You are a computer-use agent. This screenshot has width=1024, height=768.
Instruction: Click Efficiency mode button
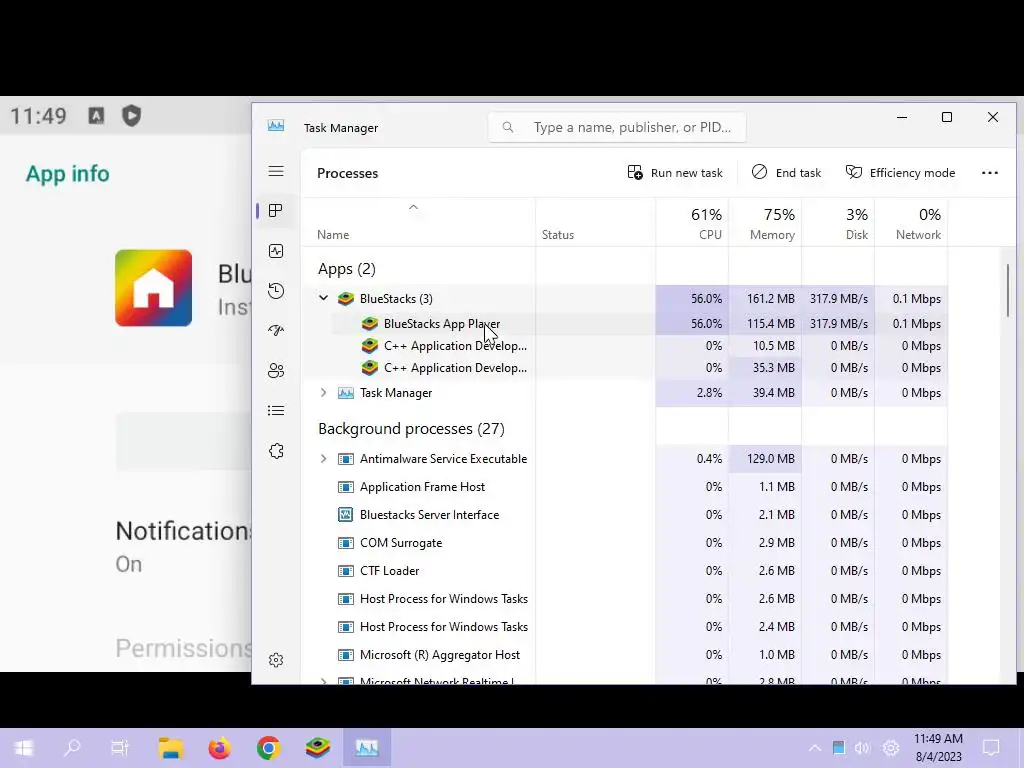click(900, 172)
